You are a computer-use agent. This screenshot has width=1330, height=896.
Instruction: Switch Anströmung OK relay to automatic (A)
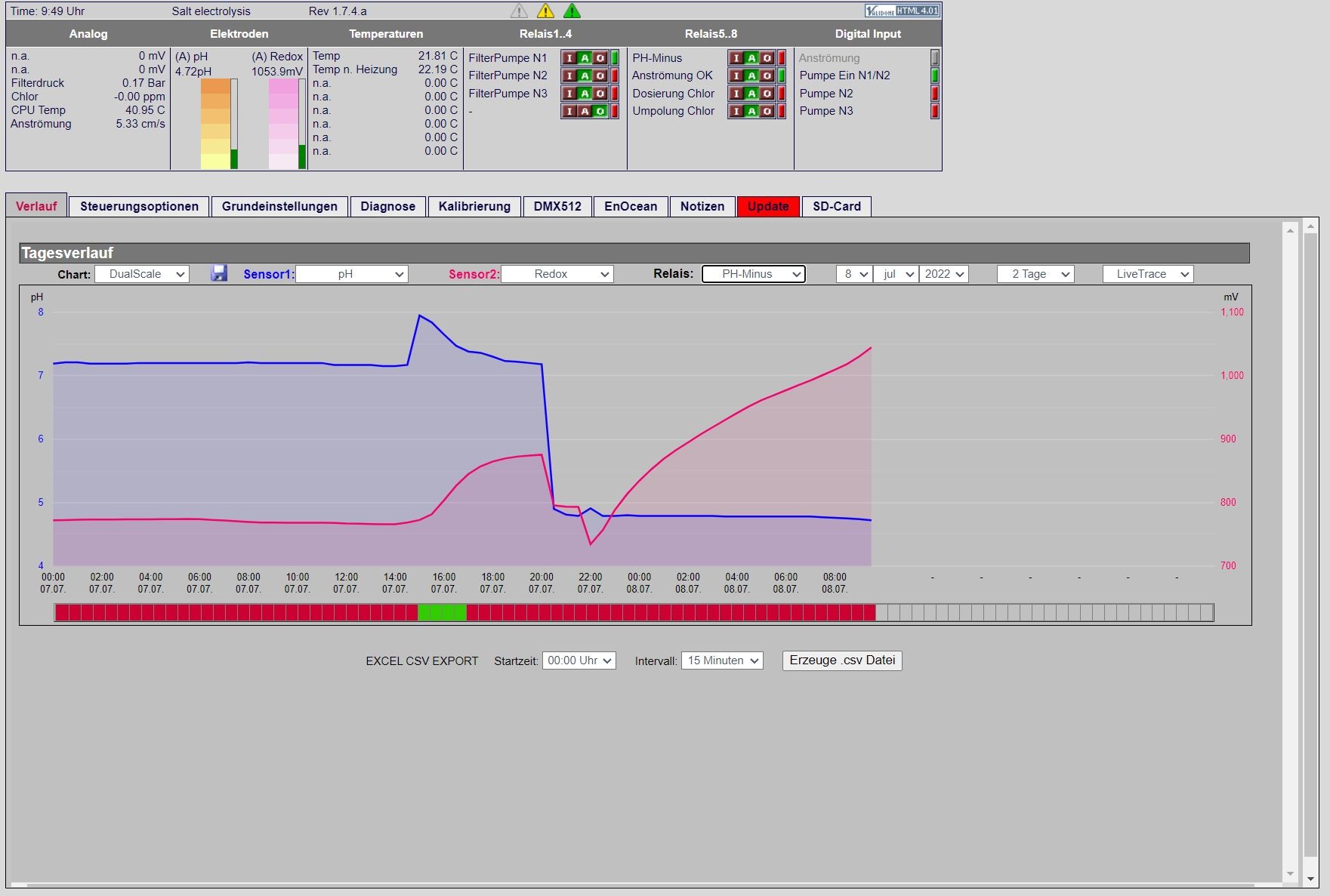[751, 75]
